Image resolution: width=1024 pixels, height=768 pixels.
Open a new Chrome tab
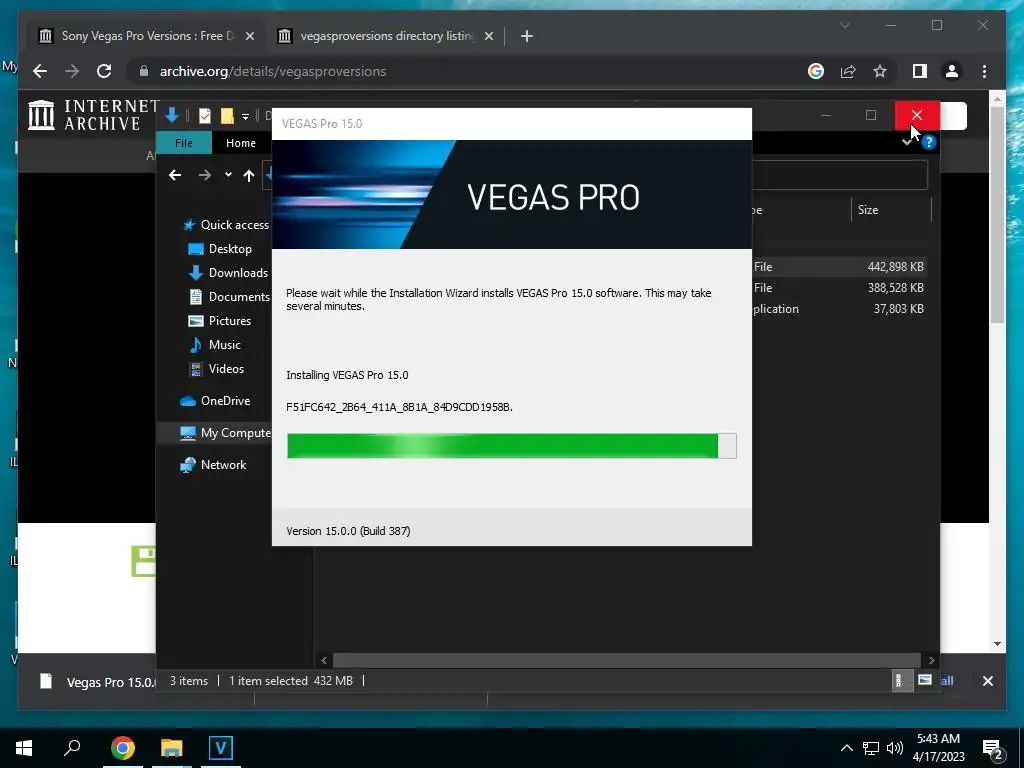click(x=526, y=36)
